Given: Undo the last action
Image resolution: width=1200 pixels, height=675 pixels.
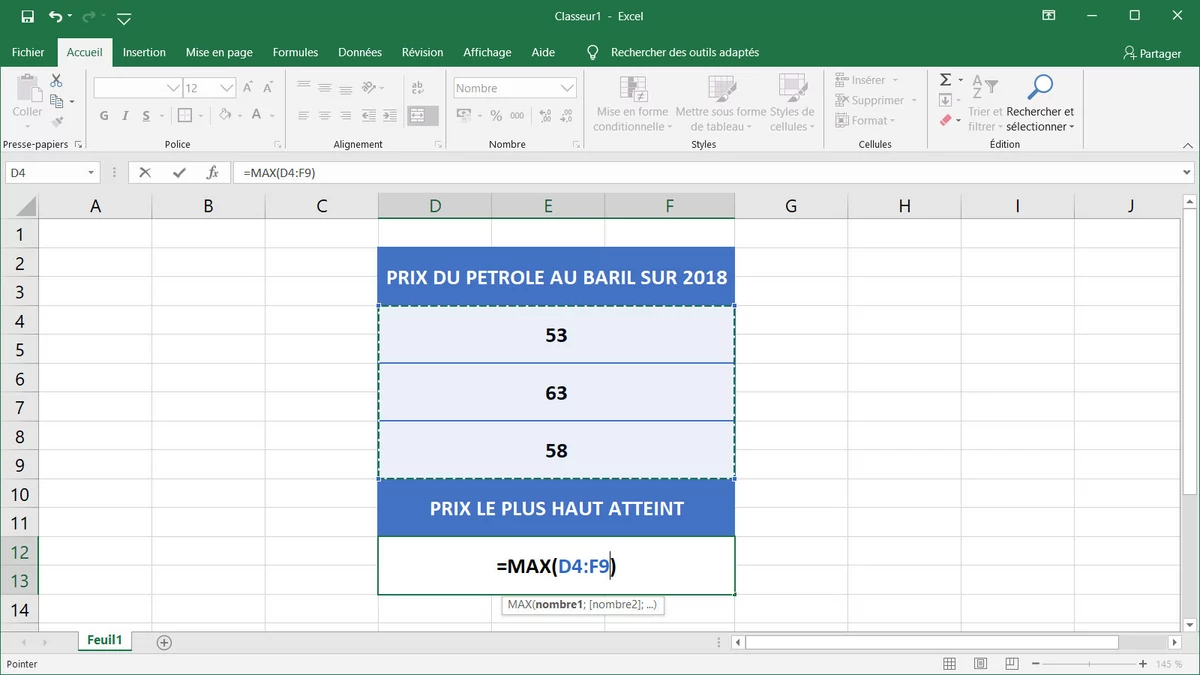Looking at the screenshot, I should [x=56, y=17].
